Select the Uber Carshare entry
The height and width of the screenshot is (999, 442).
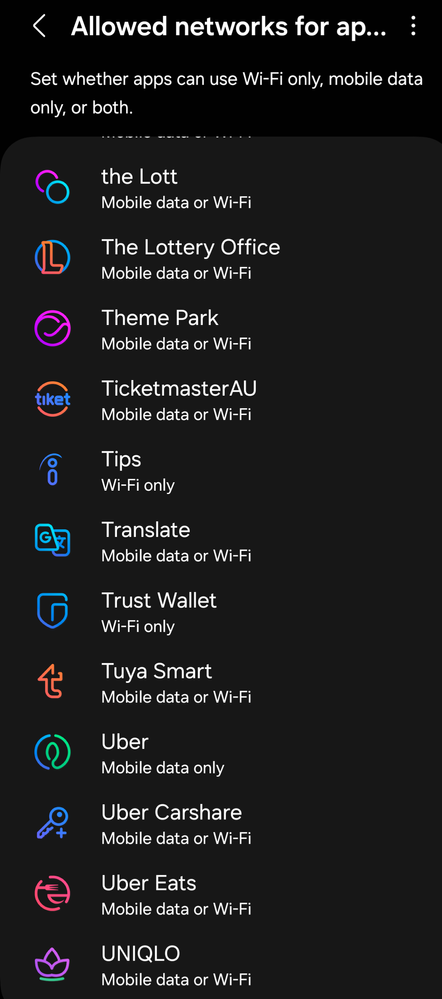221,824
